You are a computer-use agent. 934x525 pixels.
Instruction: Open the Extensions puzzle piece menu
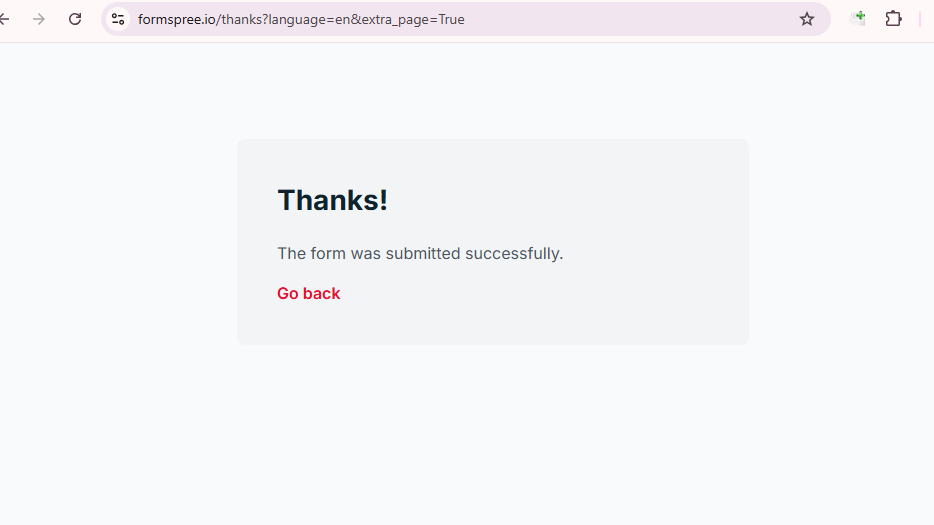pyautogui.click(x=894, y=19)
